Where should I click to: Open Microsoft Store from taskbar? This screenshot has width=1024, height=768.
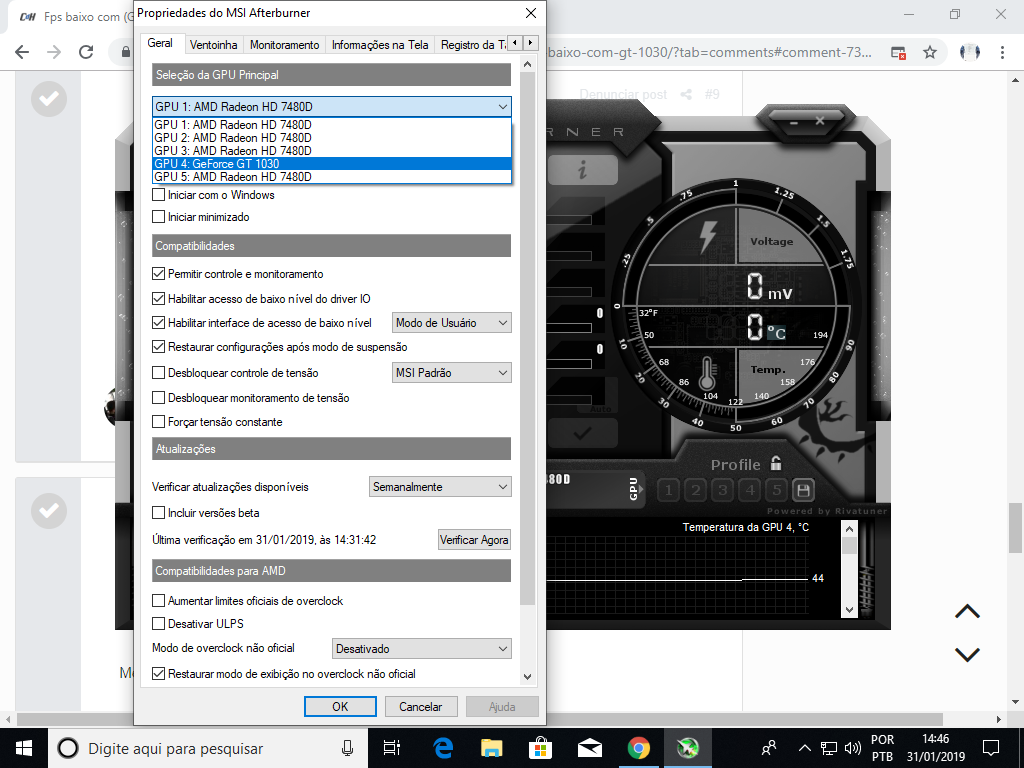[x=540, y=748]
